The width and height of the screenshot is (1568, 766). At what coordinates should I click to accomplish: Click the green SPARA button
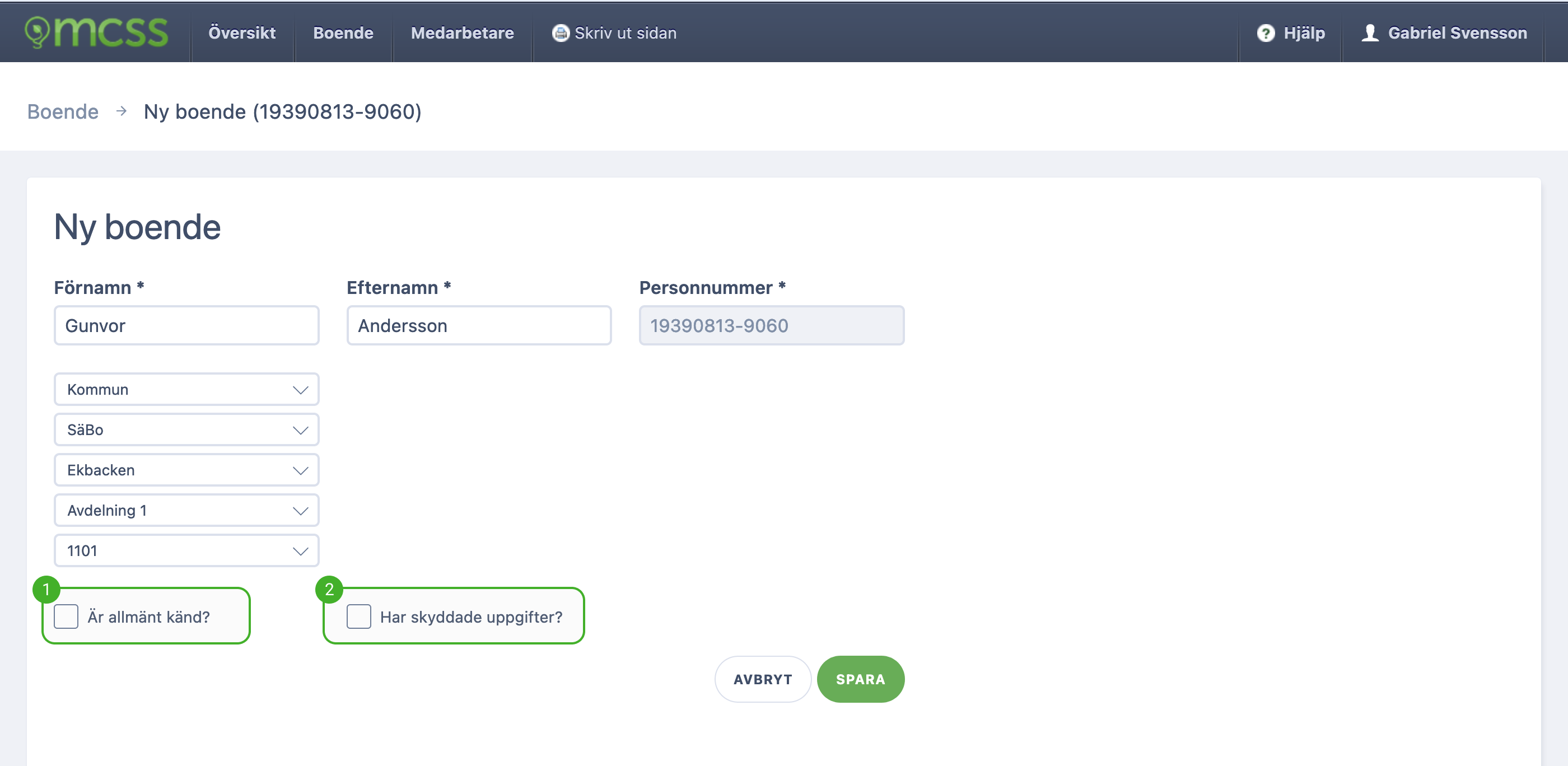coord(861,679)
